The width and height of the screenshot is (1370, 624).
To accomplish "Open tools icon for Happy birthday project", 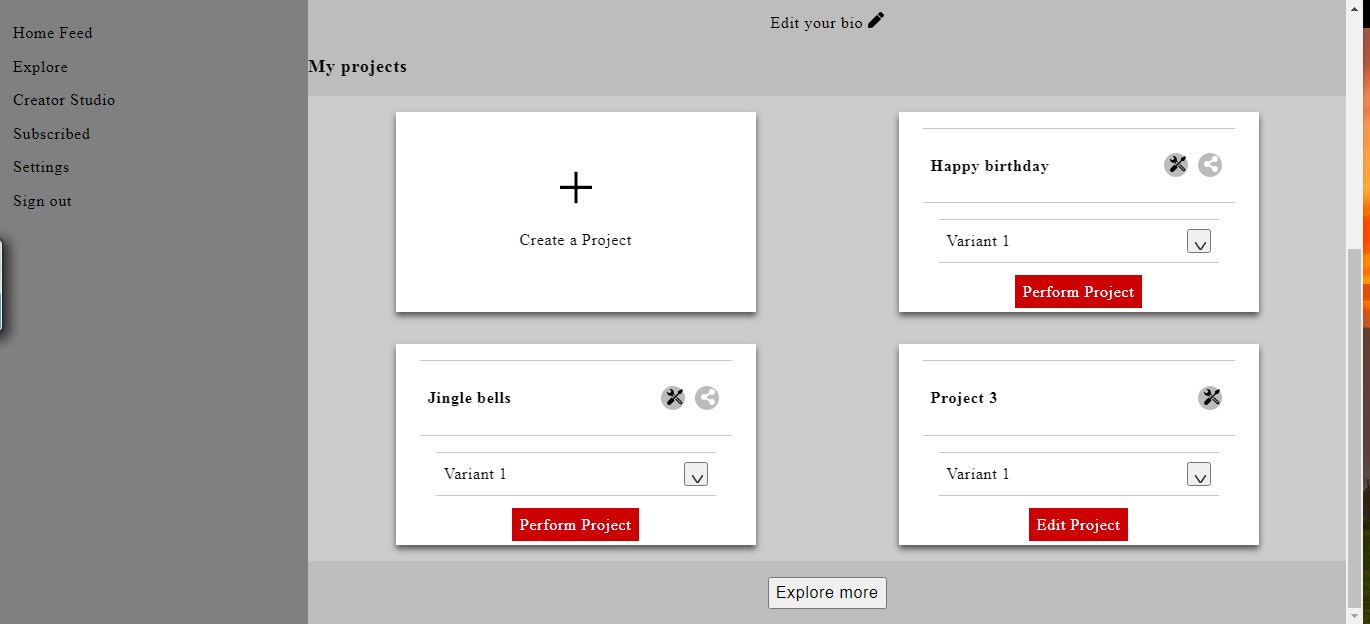I will [1176, 165].
